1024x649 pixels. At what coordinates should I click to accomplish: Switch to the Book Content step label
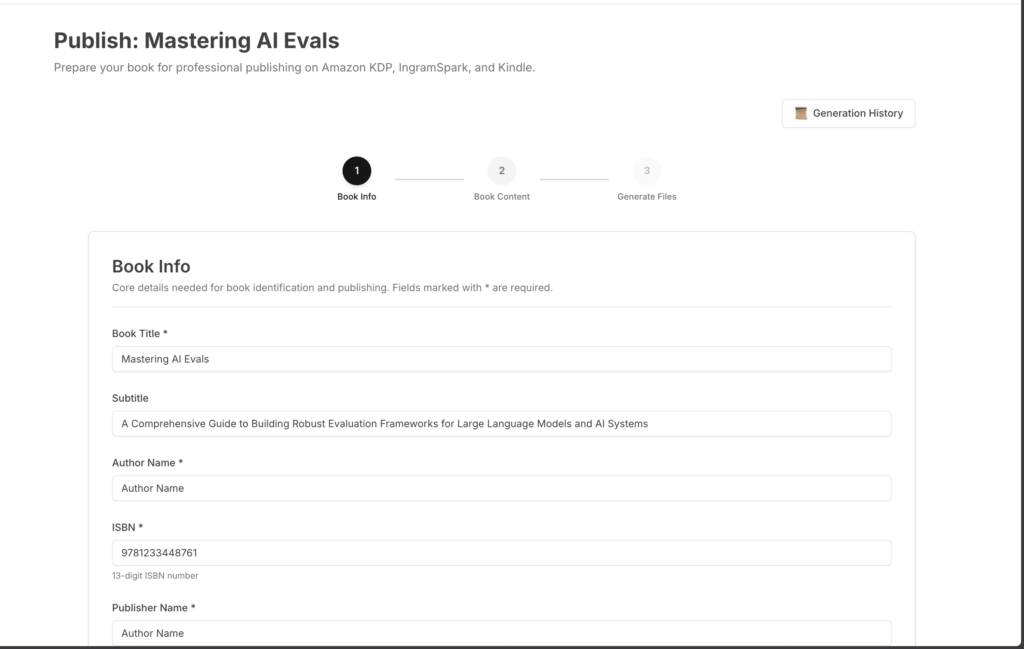[x=502, y=197]
